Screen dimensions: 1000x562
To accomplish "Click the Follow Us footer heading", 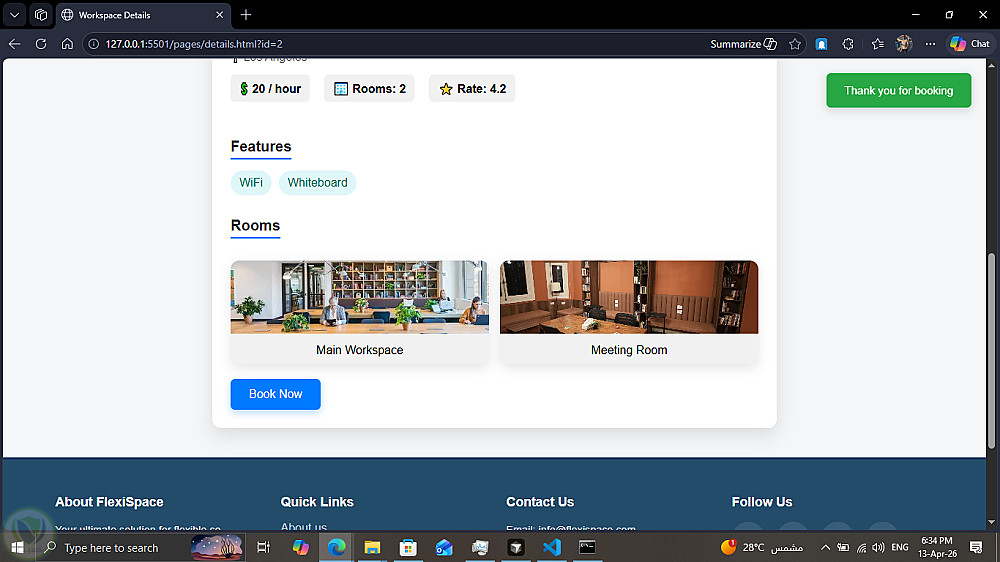I will click(x=762, y=502).
